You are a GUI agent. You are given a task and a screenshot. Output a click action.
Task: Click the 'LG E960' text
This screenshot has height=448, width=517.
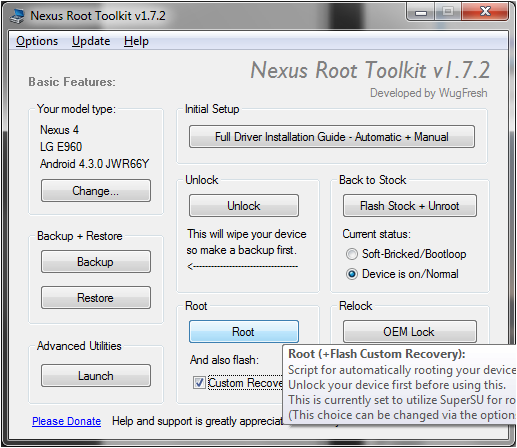61,147
